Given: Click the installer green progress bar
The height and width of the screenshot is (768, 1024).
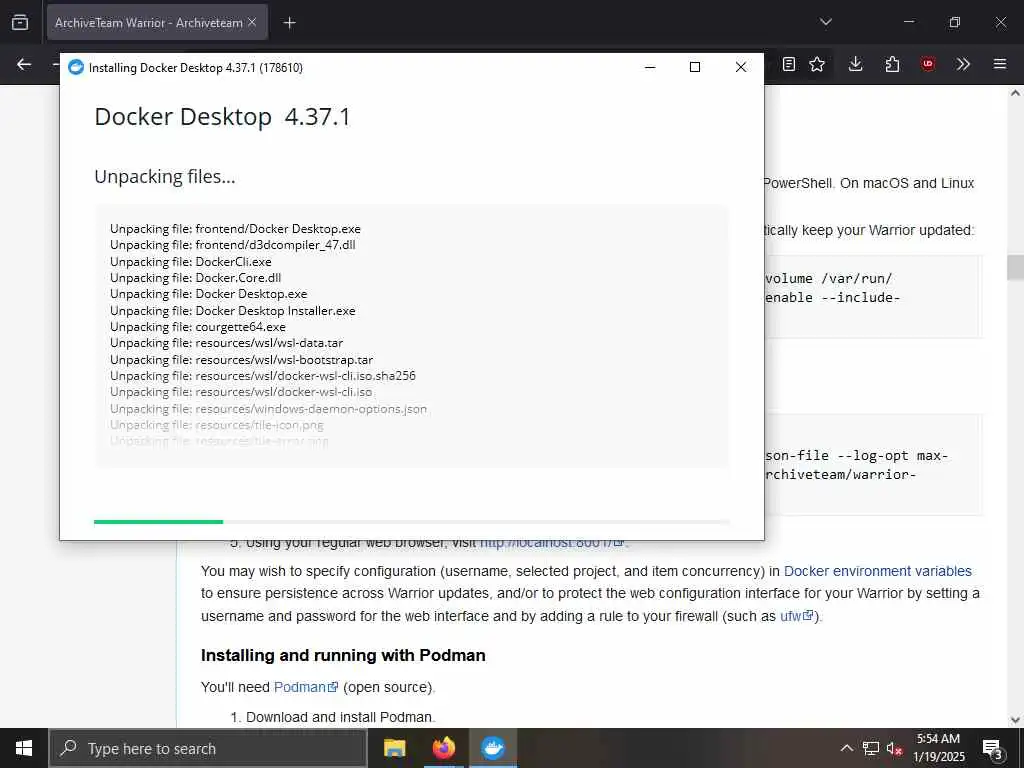Looking at the screenshot, I should pos(158,522).
